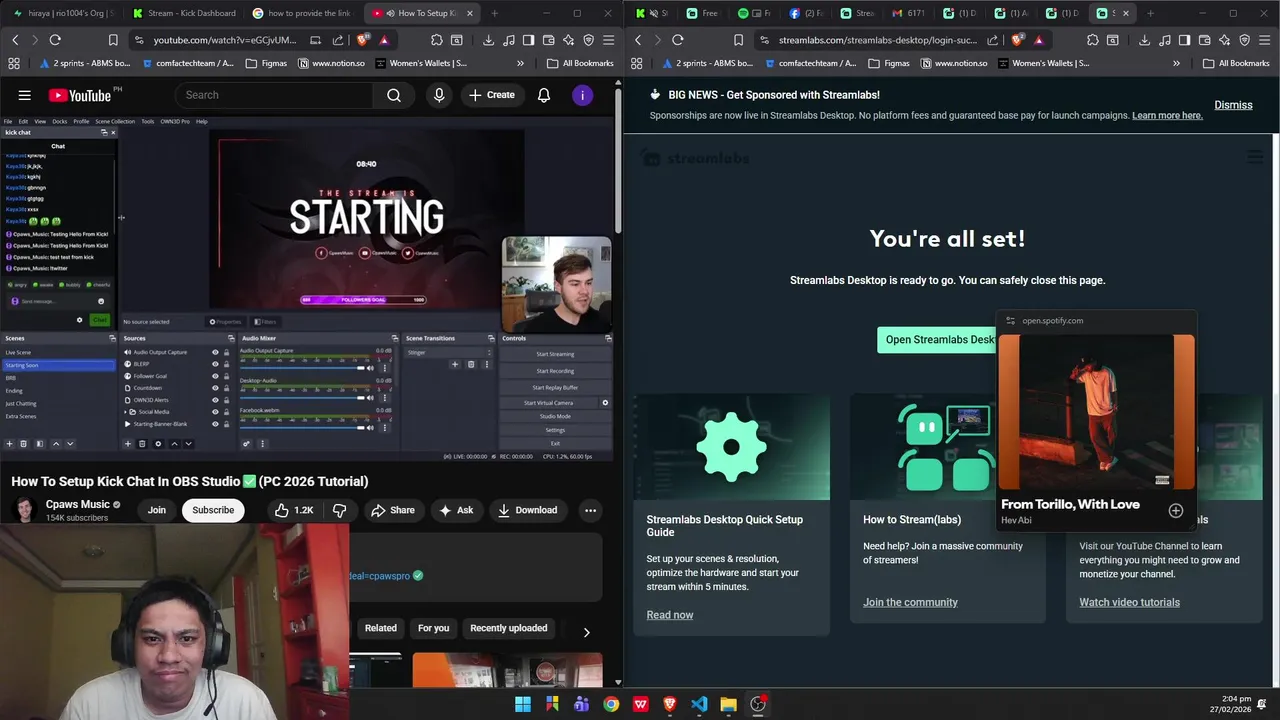The width and height of the screenshot is (1280, 720).
Task: Open File Explorer from taskbar
Action: pos(728,704)
